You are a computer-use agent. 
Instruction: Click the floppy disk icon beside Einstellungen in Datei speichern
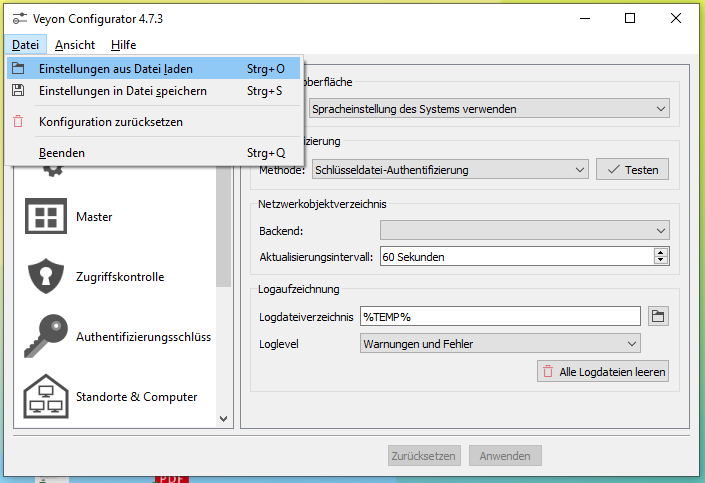coord(18,90)
